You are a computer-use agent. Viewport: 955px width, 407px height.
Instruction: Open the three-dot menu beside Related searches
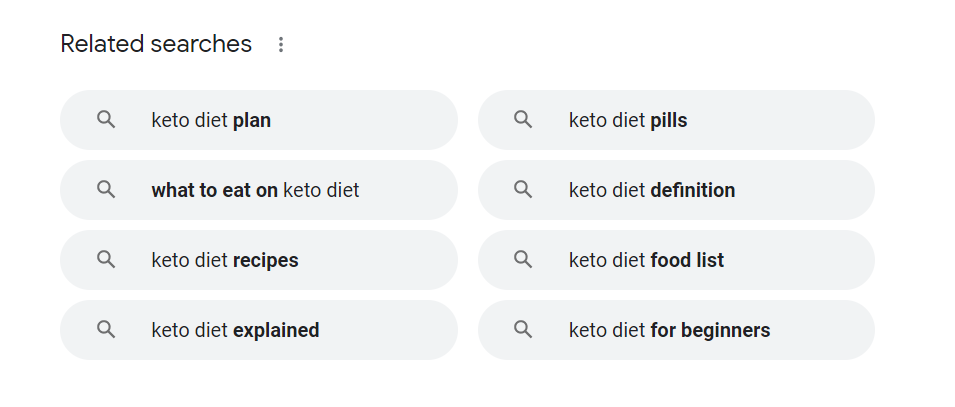(281, 44)
